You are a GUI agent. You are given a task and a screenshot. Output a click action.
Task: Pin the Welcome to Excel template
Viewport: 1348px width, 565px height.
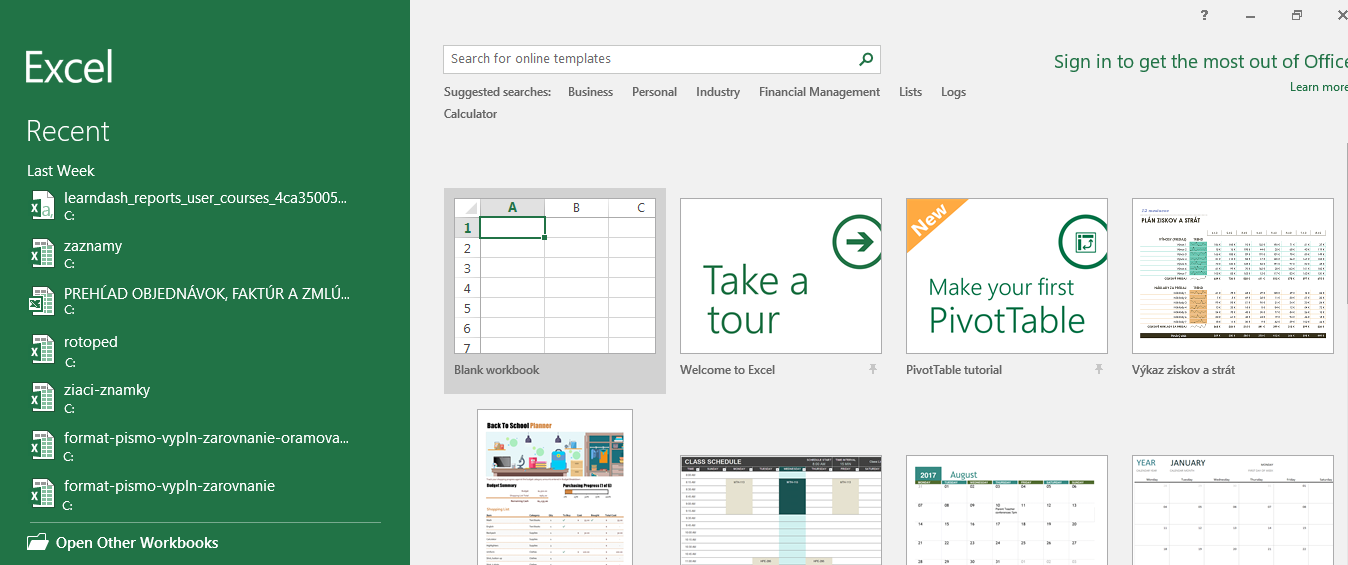pos(873,370)
